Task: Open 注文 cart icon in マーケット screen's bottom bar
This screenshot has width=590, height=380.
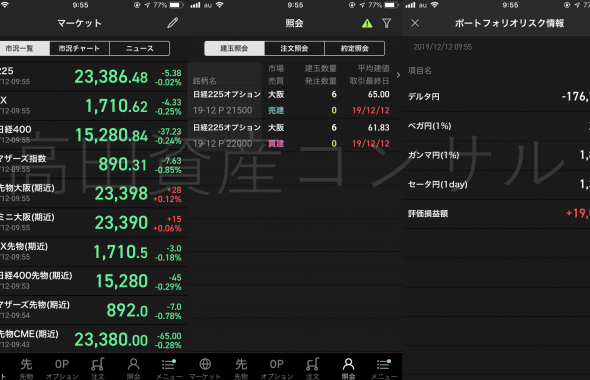Action: pyautogui.click(x=97, y=368)
